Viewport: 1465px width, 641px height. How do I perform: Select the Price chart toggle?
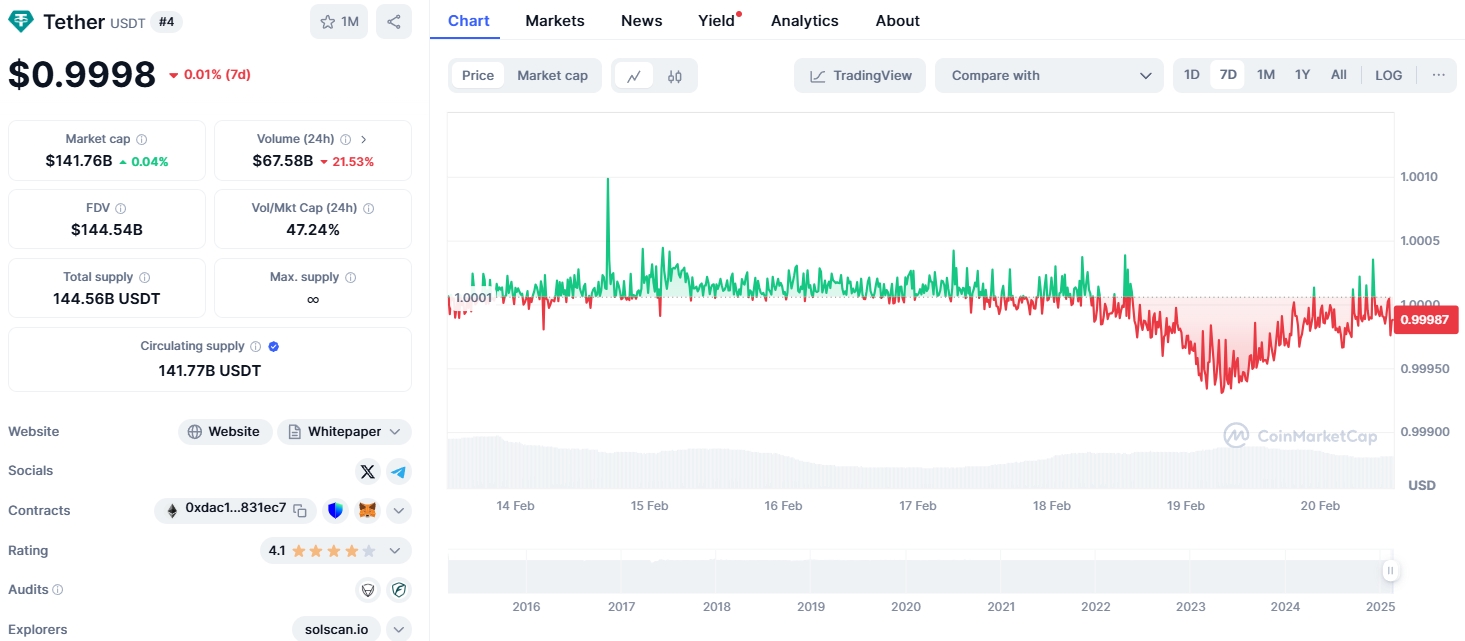478,76
